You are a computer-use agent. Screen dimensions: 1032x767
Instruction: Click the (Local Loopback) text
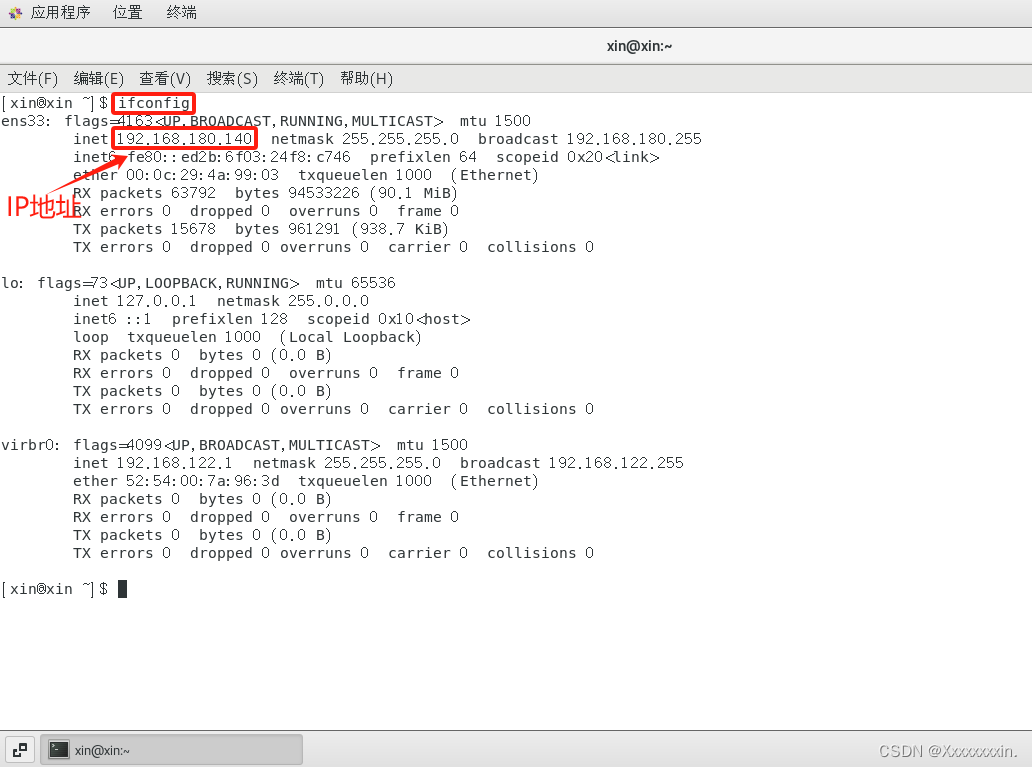[x=350, y=337]
